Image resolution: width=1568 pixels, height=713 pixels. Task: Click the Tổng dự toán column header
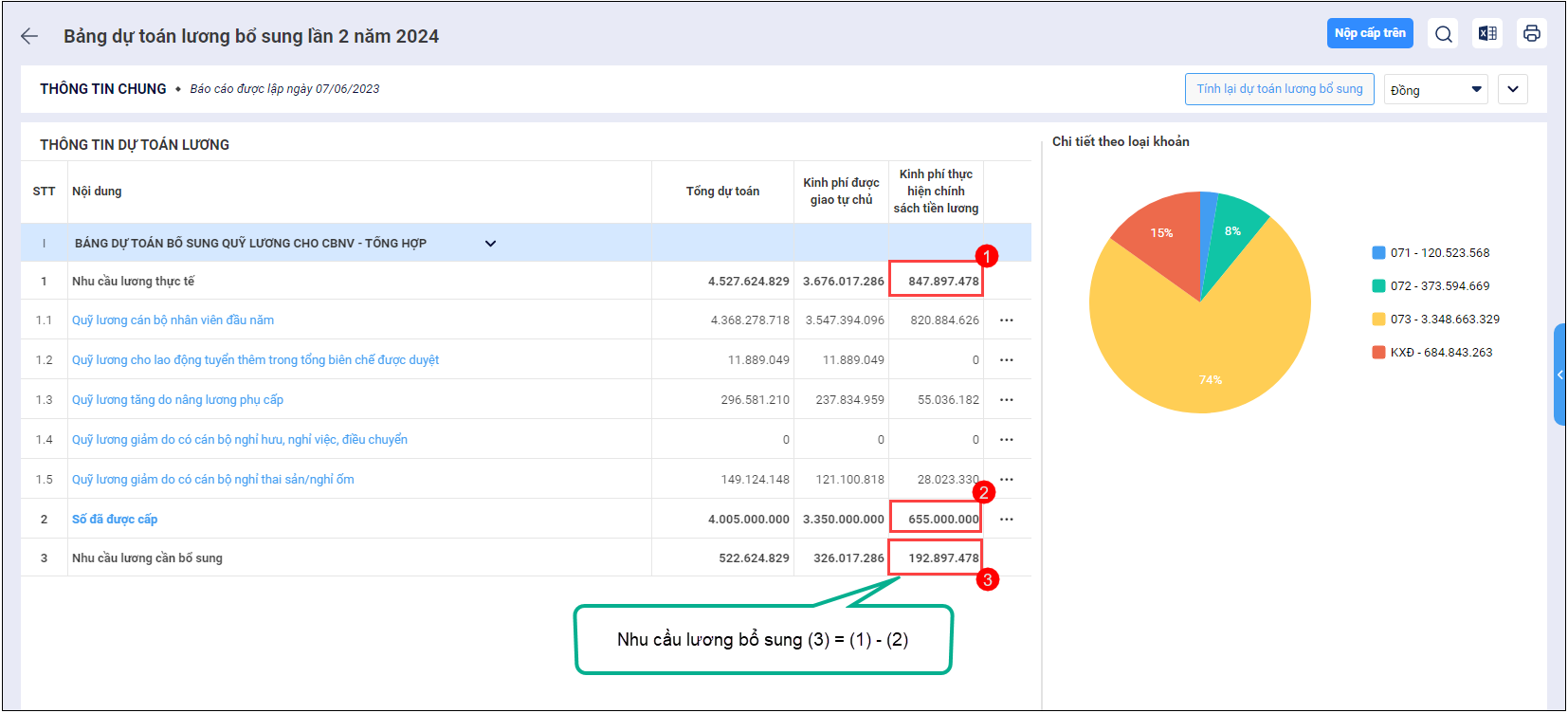(722, 192)
